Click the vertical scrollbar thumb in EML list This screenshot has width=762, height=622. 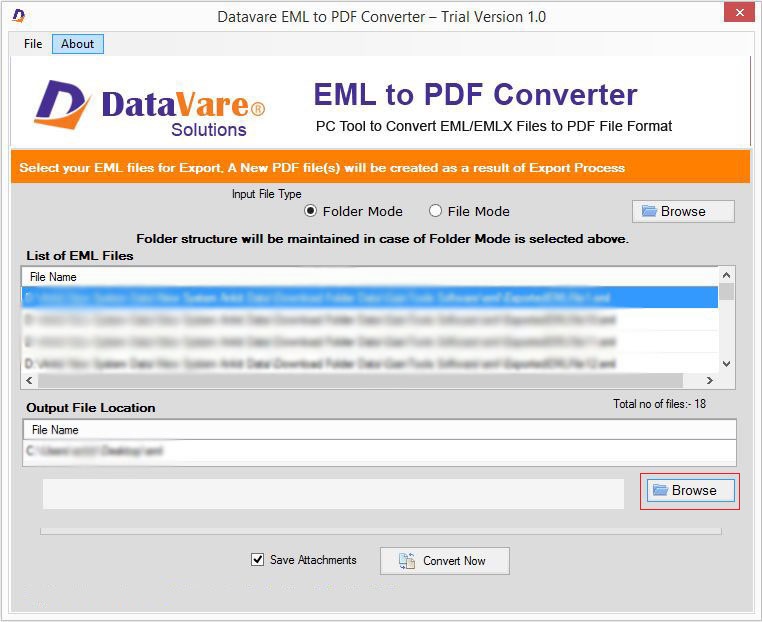[x=727, y=292]
